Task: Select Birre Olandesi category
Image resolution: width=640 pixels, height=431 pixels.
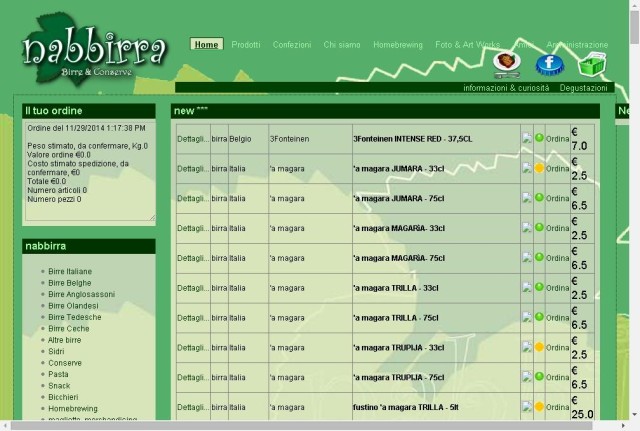Action: point(73,306)
